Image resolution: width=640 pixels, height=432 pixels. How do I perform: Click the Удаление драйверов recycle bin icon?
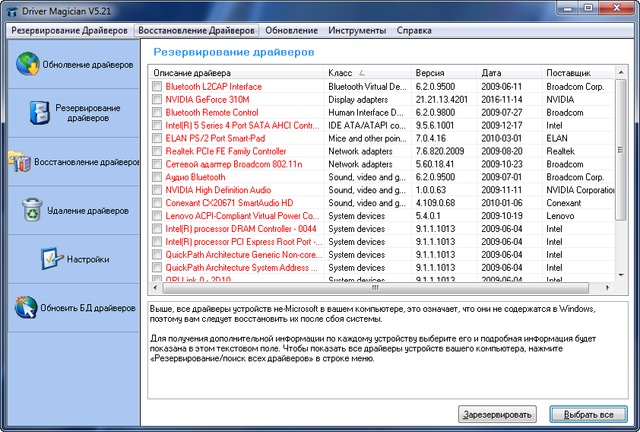click(33, 210)
